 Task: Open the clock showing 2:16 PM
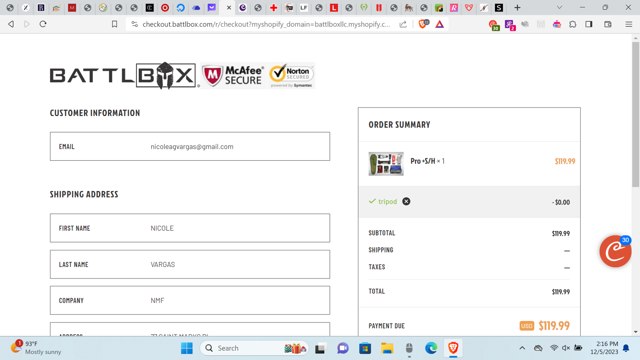604,348
